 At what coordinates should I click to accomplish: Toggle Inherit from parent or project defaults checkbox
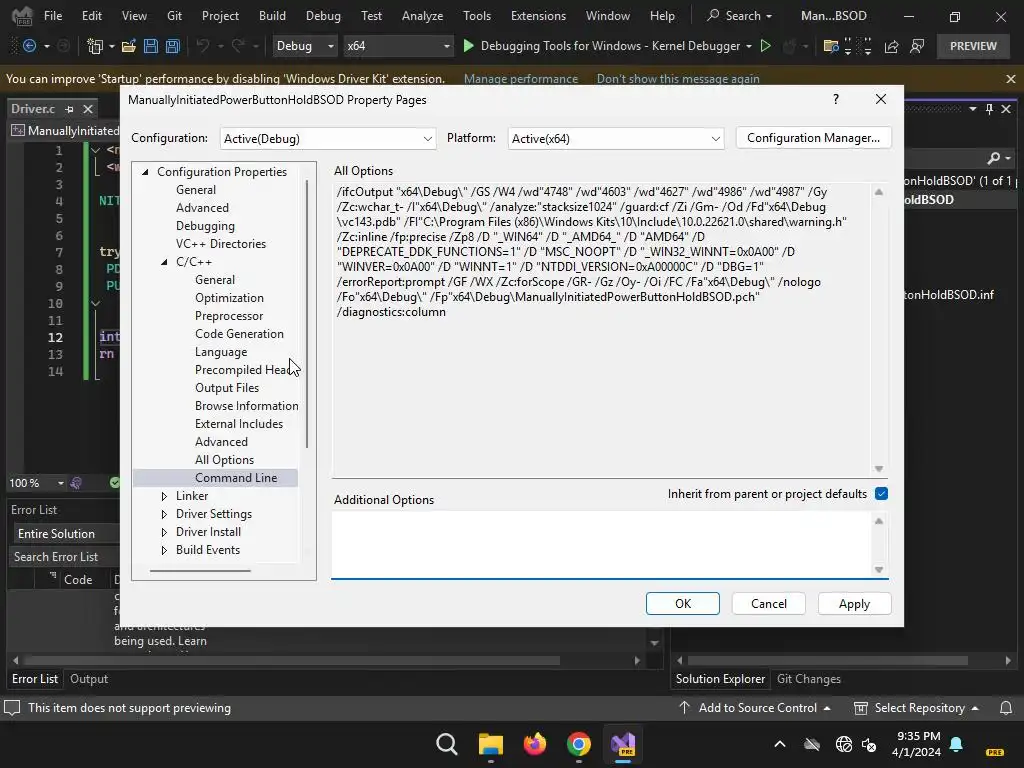pyautogui.click(x=882, y=494)
